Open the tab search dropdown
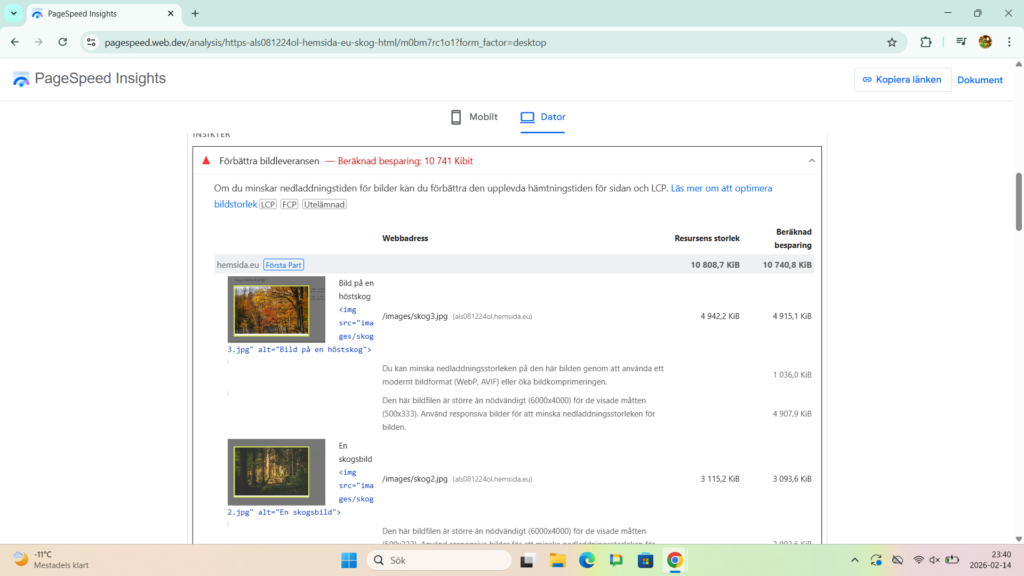The width and height of the screenshot is (1024, 576). coord(14,14)
